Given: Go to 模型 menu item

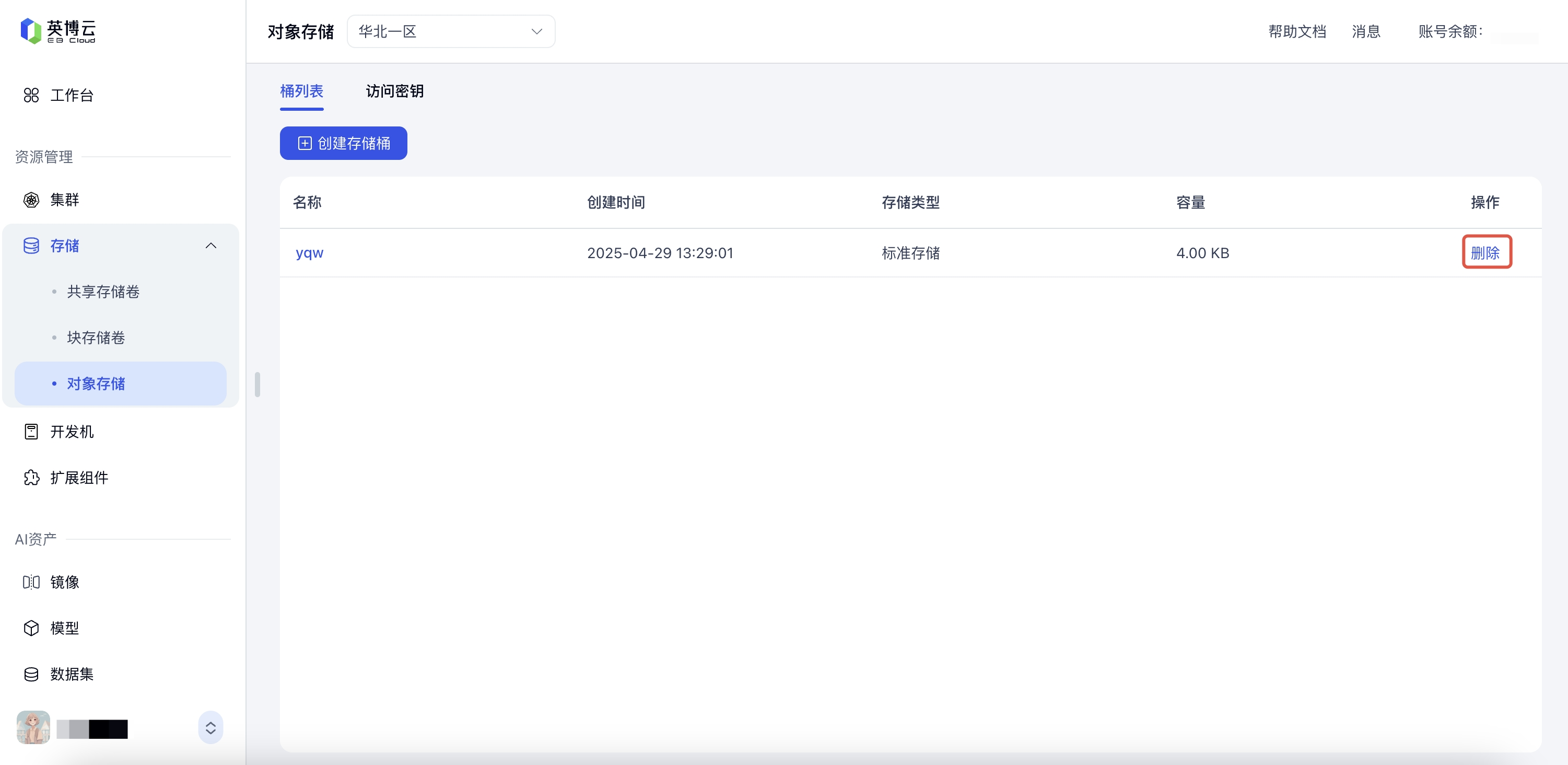Looking at the screenshot, I should [x=65, y=628].
